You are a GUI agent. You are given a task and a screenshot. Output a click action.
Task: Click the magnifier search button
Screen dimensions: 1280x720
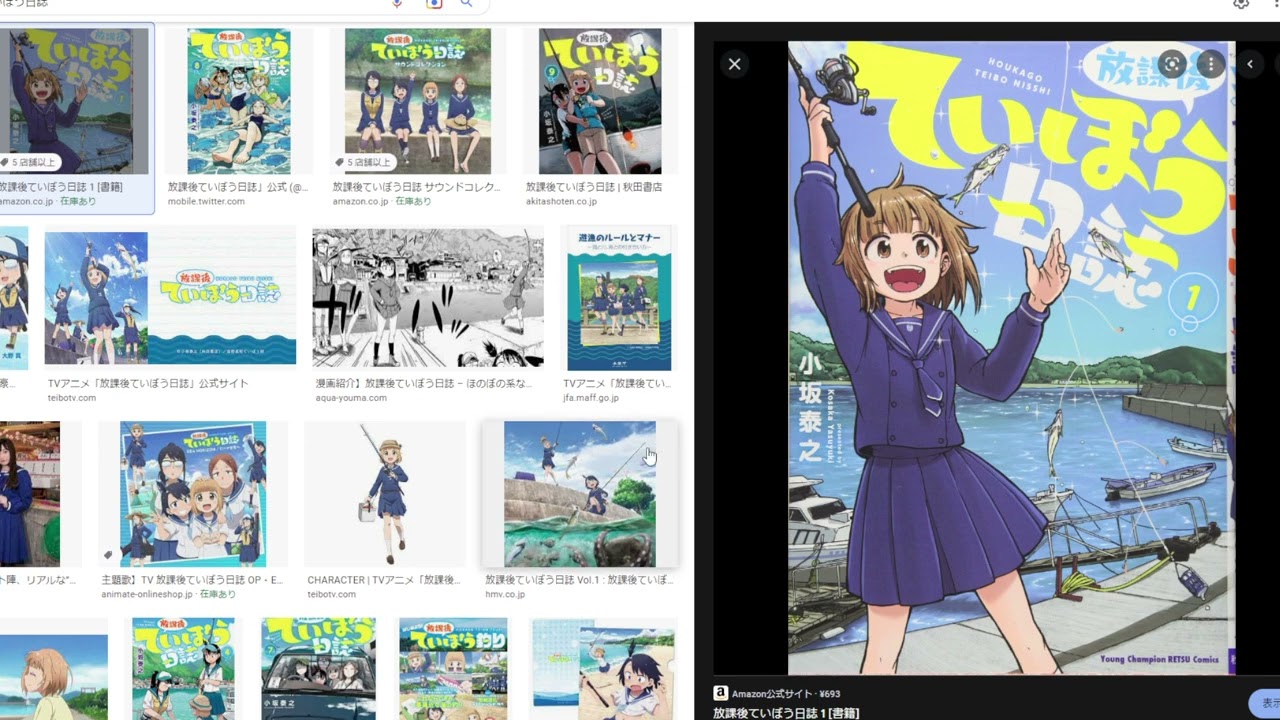click(x=466, y=4)
